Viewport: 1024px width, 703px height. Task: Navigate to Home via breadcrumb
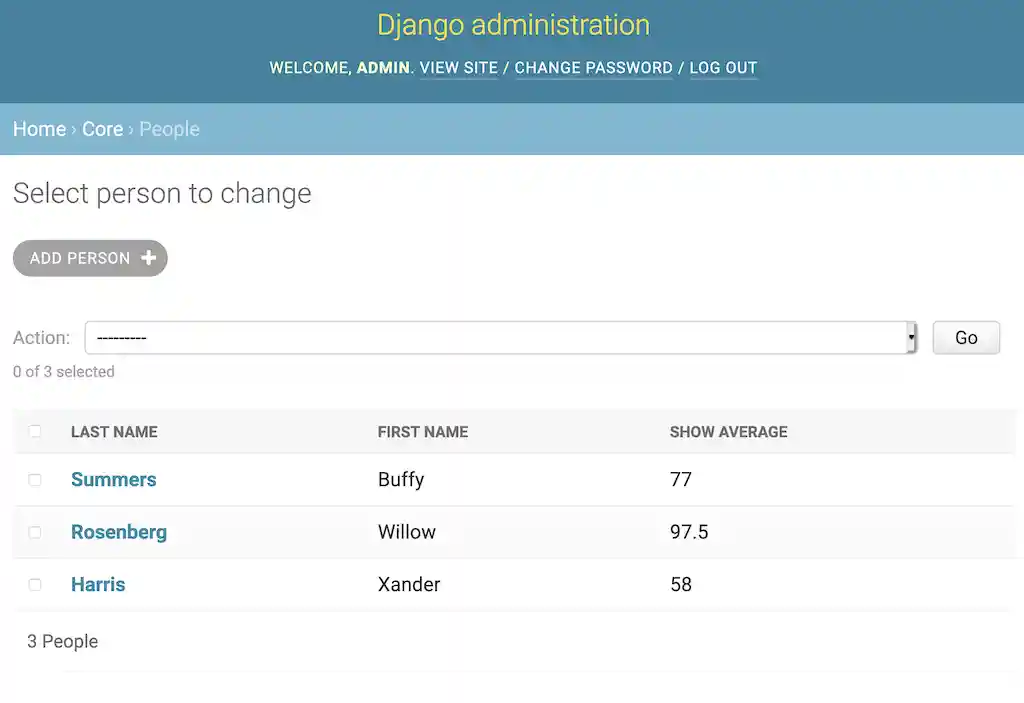pos(39,129)
